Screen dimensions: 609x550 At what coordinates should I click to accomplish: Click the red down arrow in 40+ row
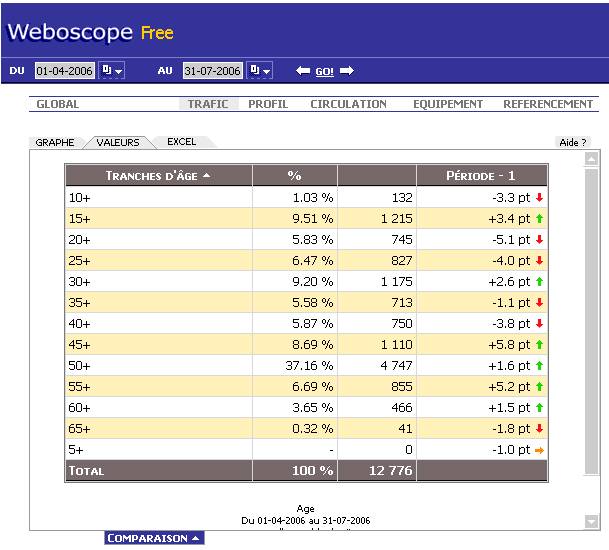(x=539, y=324)
